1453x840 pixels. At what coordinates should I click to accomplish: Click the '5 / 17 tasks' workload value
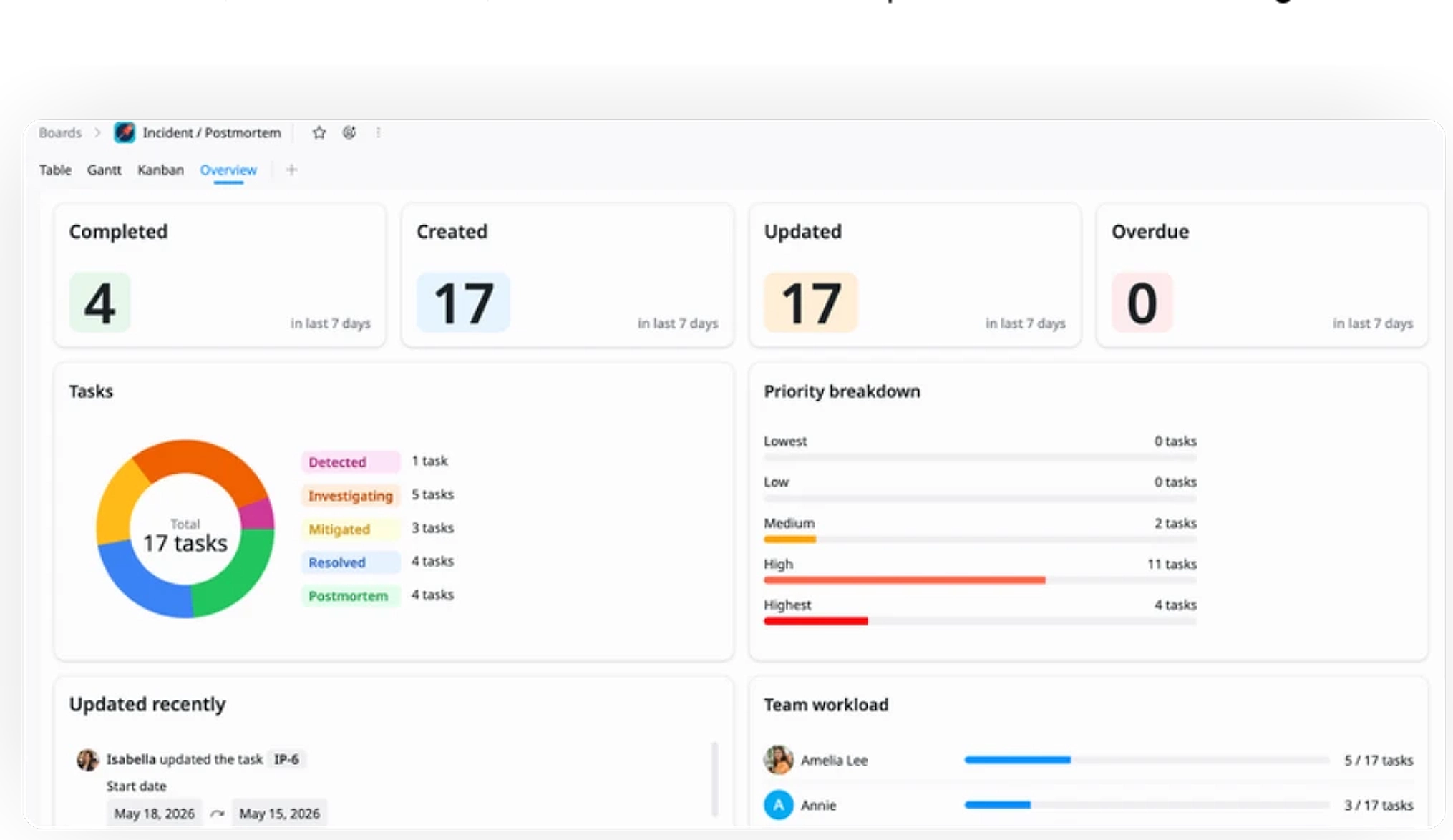1379,760
